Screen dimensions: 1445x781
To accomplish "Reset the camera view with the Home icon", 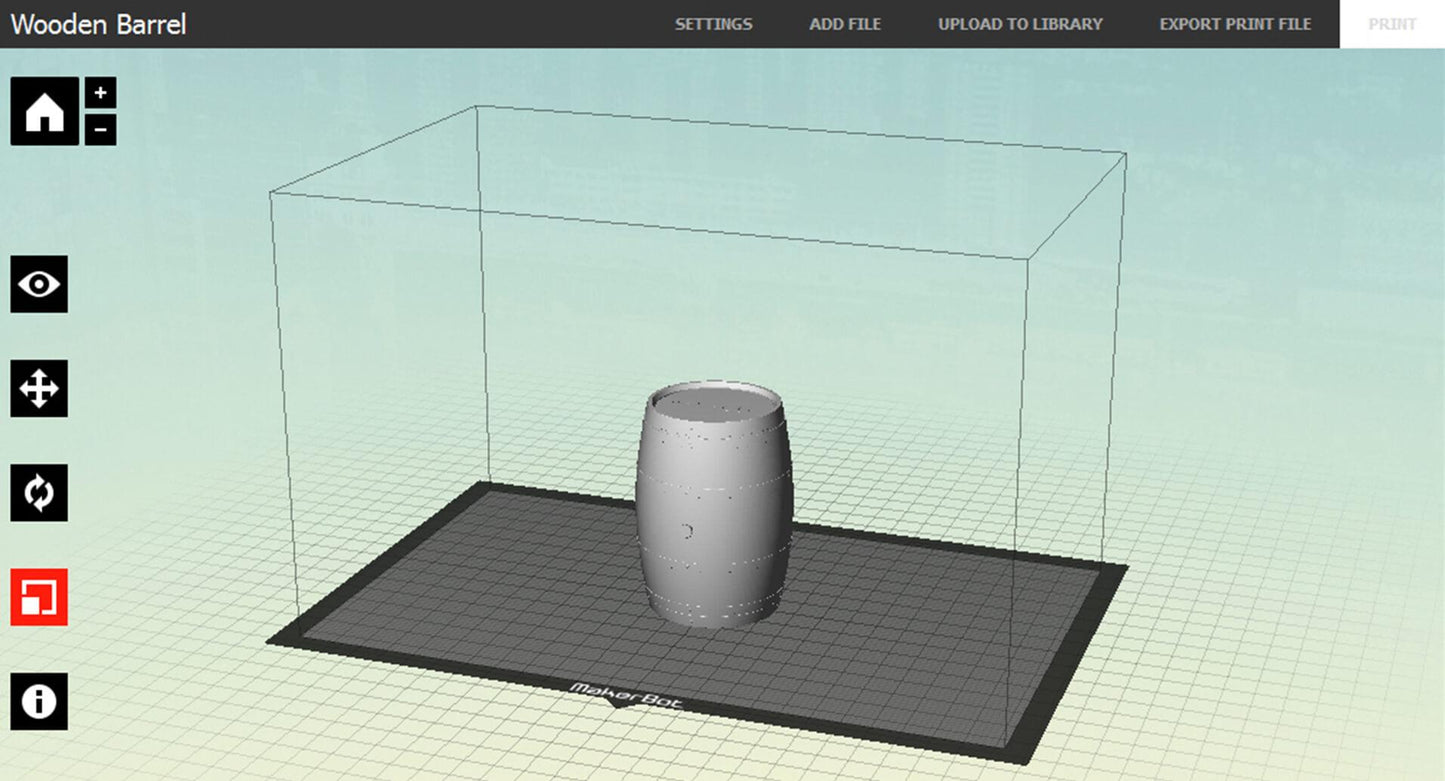I will 44,112.
